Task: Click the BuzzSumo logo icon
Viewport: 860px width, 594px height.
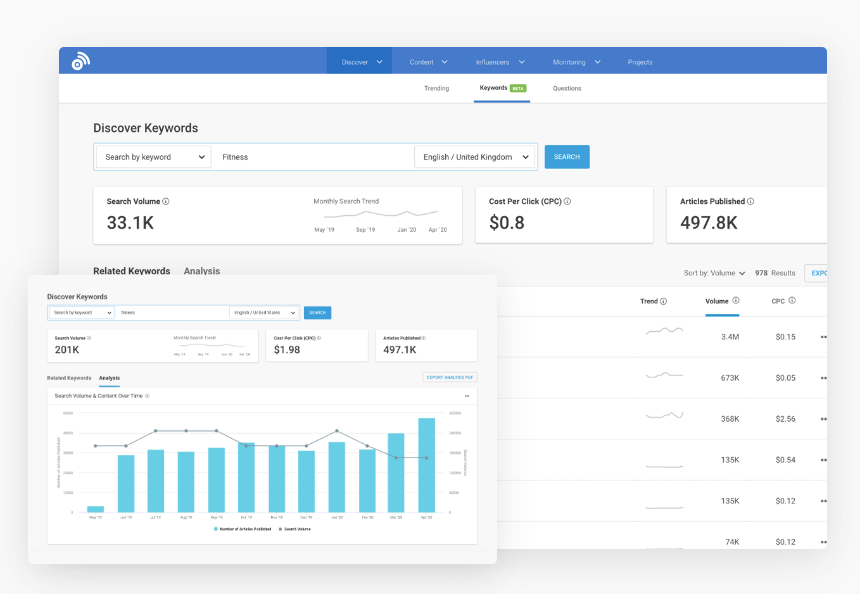Action: click(78, 60)
